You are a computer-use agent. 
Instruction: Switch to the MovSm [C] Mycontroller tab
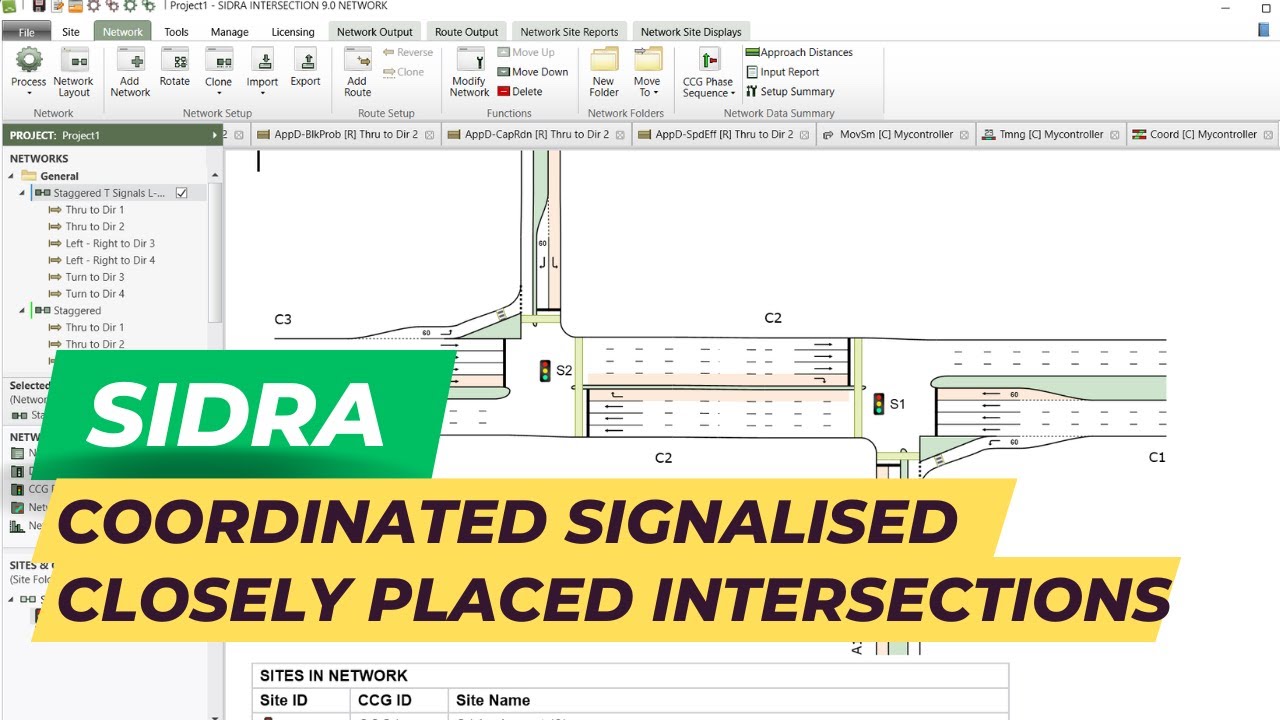point(896,135)
